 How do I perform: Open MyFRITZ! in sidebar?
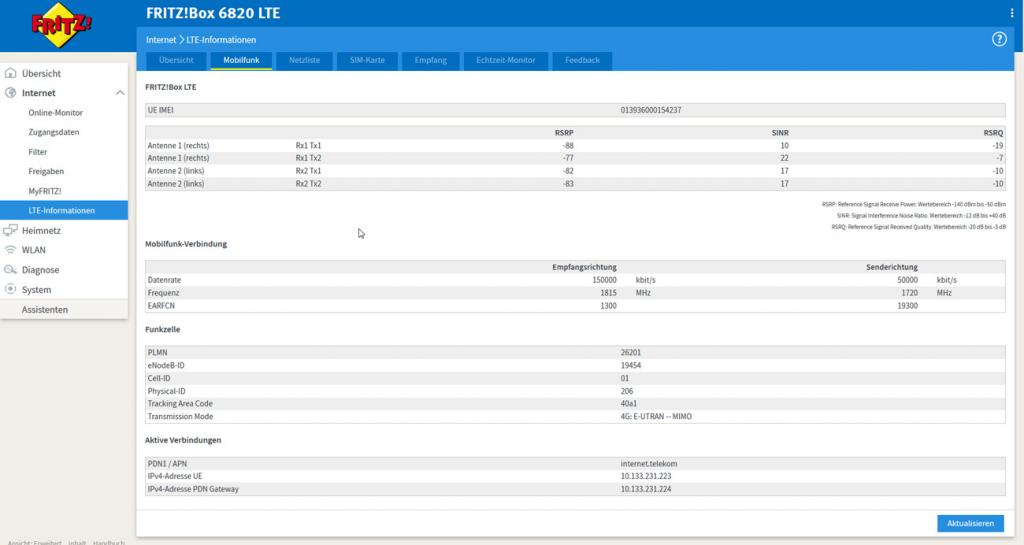44,191
